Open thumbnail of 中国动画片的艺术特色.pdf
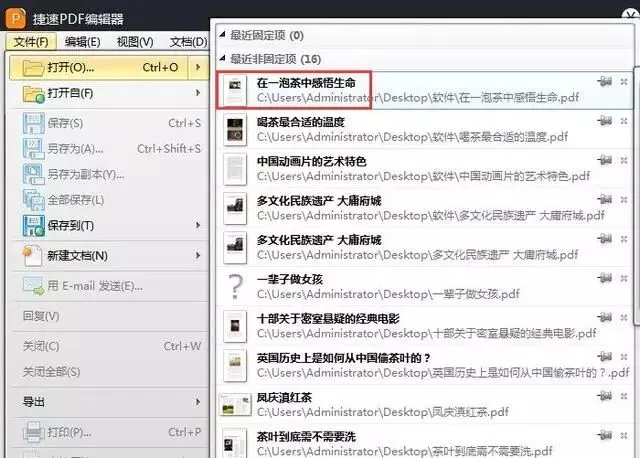 click(x=235, y=169)
